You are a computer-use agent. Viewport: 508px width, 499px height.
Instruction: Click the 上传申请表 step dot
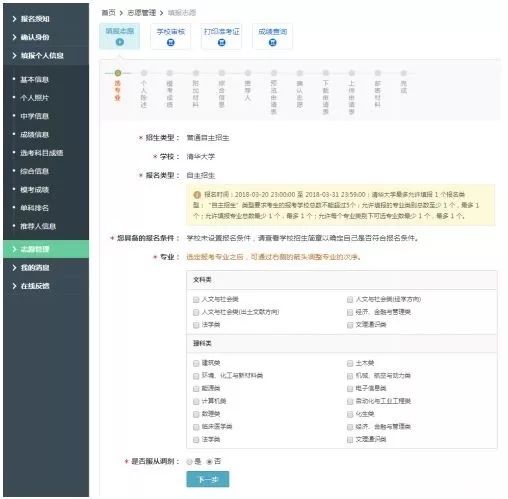352,73
